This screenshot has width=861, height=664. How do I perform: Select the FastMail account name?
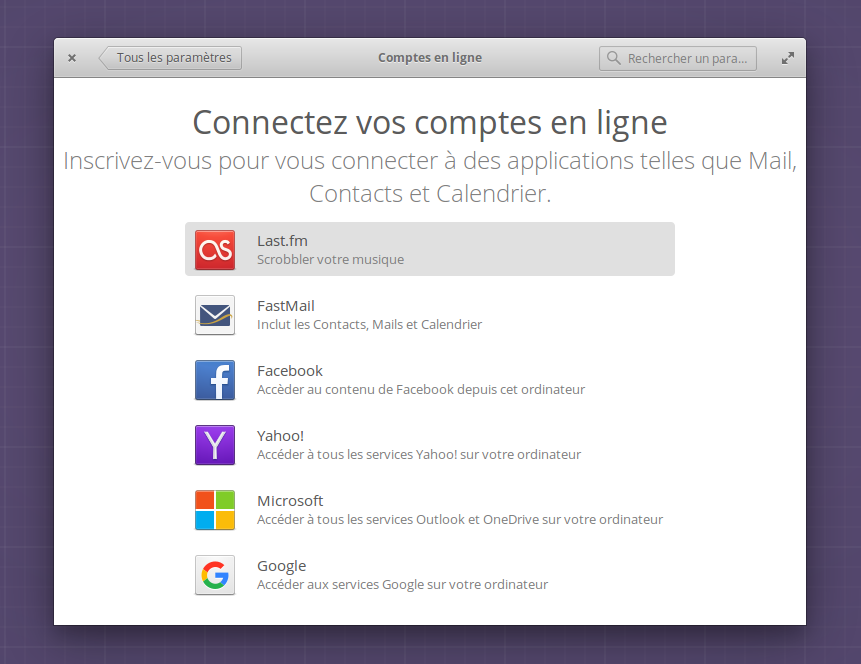pyautogui.click(x=286, y=306)
